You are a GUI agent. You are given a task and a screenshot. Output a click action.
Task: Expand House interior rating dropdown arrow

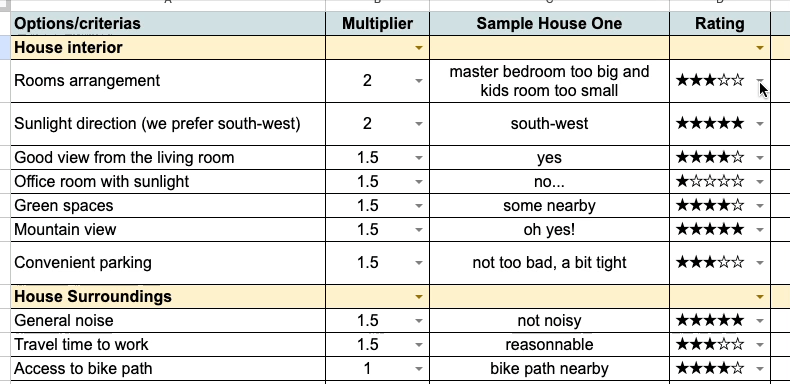tap(760, 48)
